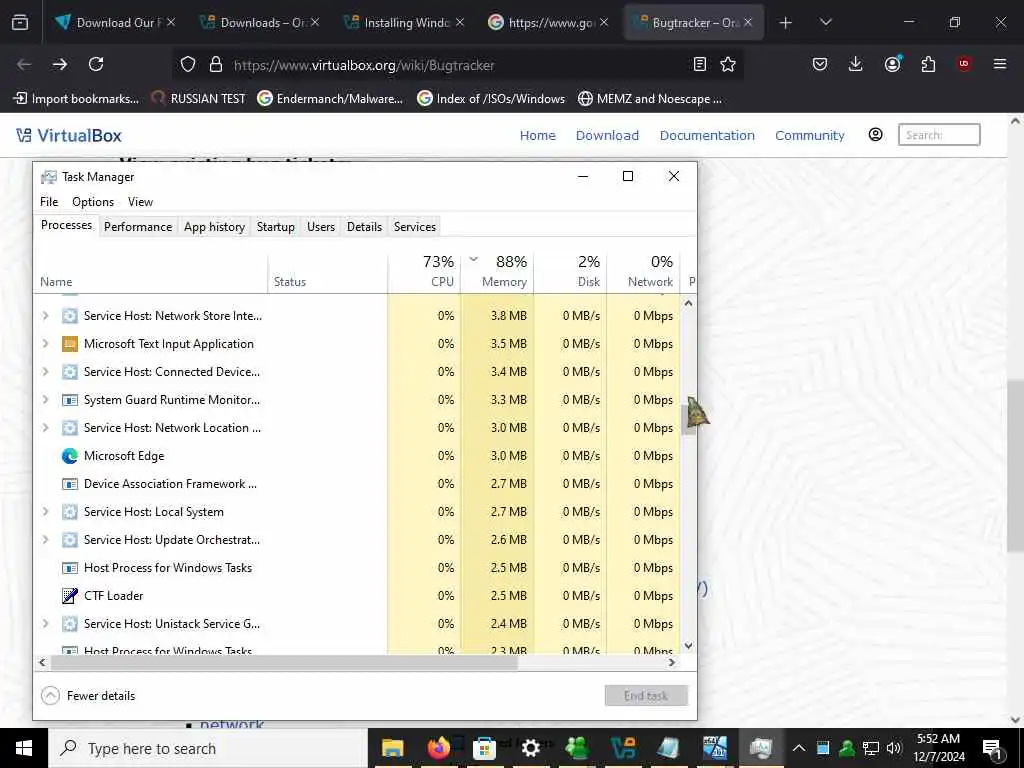Open the Download link on VirtualBox site
The width and height of the screenshot is (1024, 768).
pyautogui.click(x=607, y=135)
